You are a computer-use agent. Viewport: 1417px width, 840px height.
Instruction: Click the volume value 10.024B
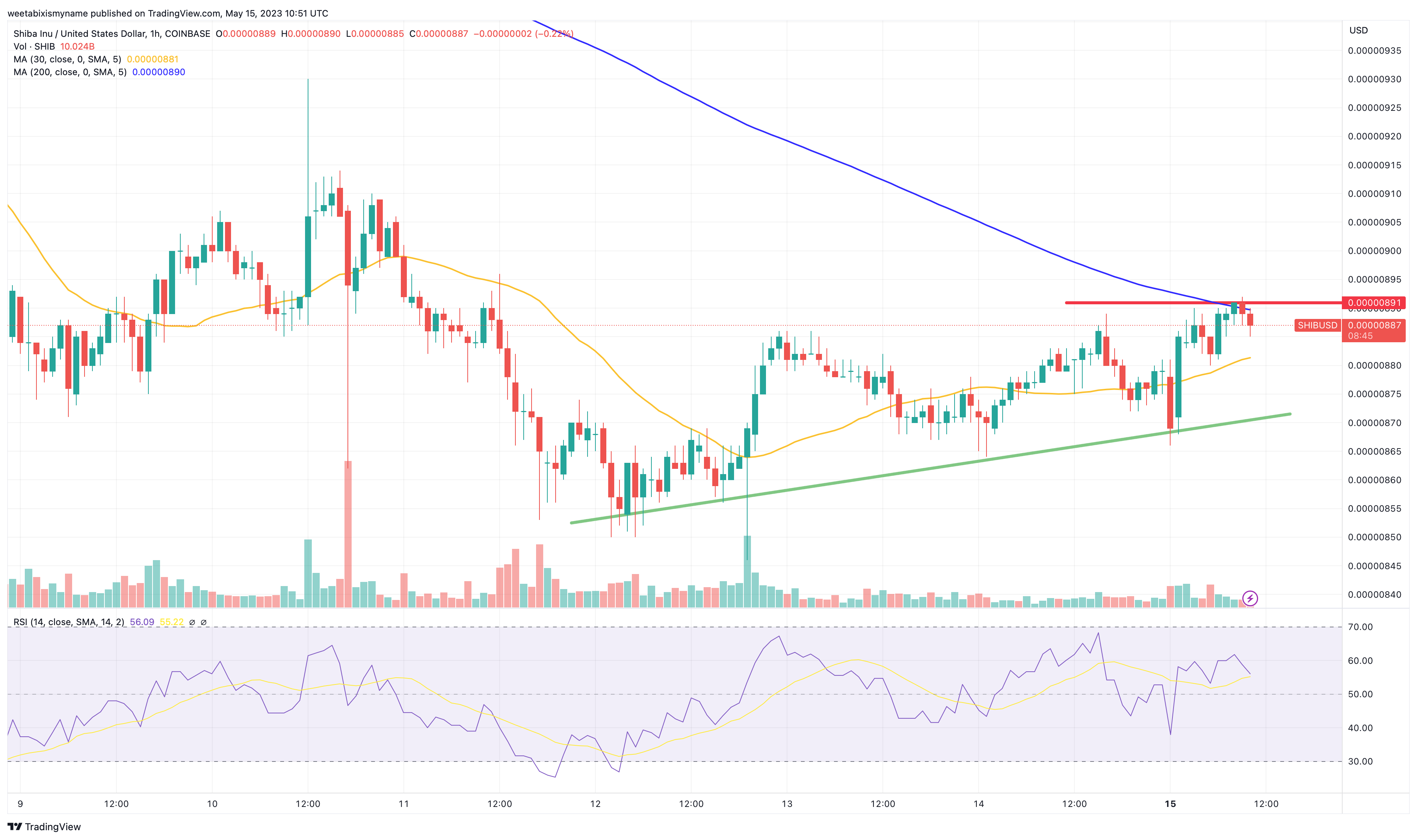click(77, 47)
